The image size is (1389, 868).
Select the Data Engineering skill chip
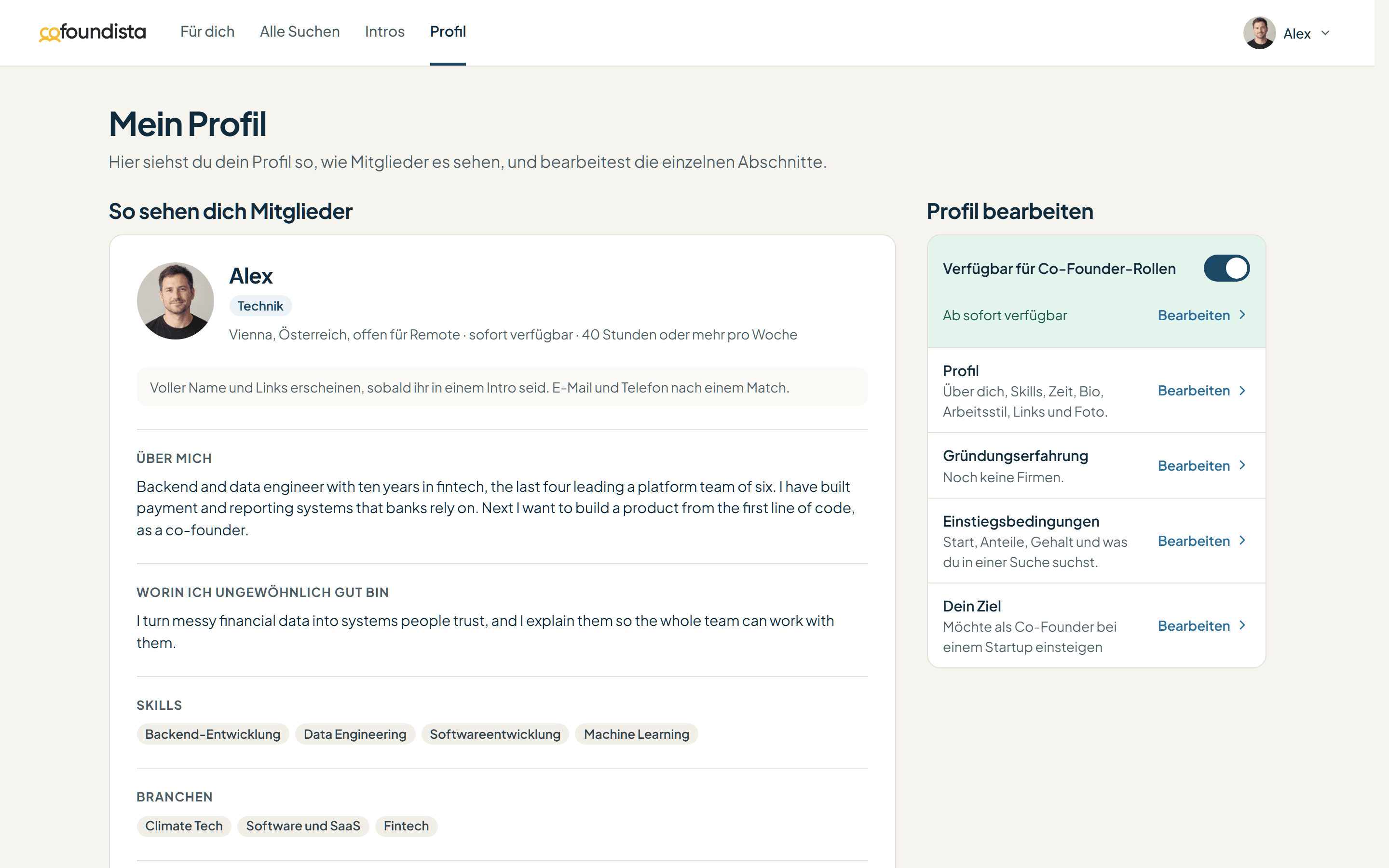pyautogui.click(x=354, y=734)
